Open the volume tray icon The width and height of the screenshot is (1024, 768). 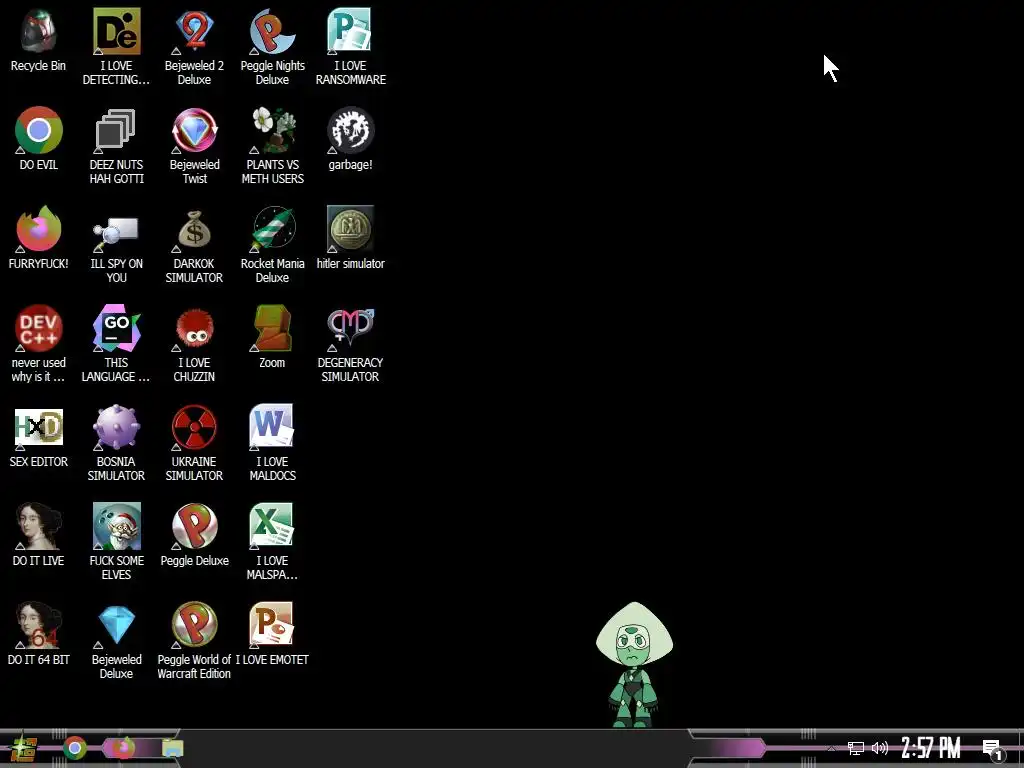coord(880,748)
